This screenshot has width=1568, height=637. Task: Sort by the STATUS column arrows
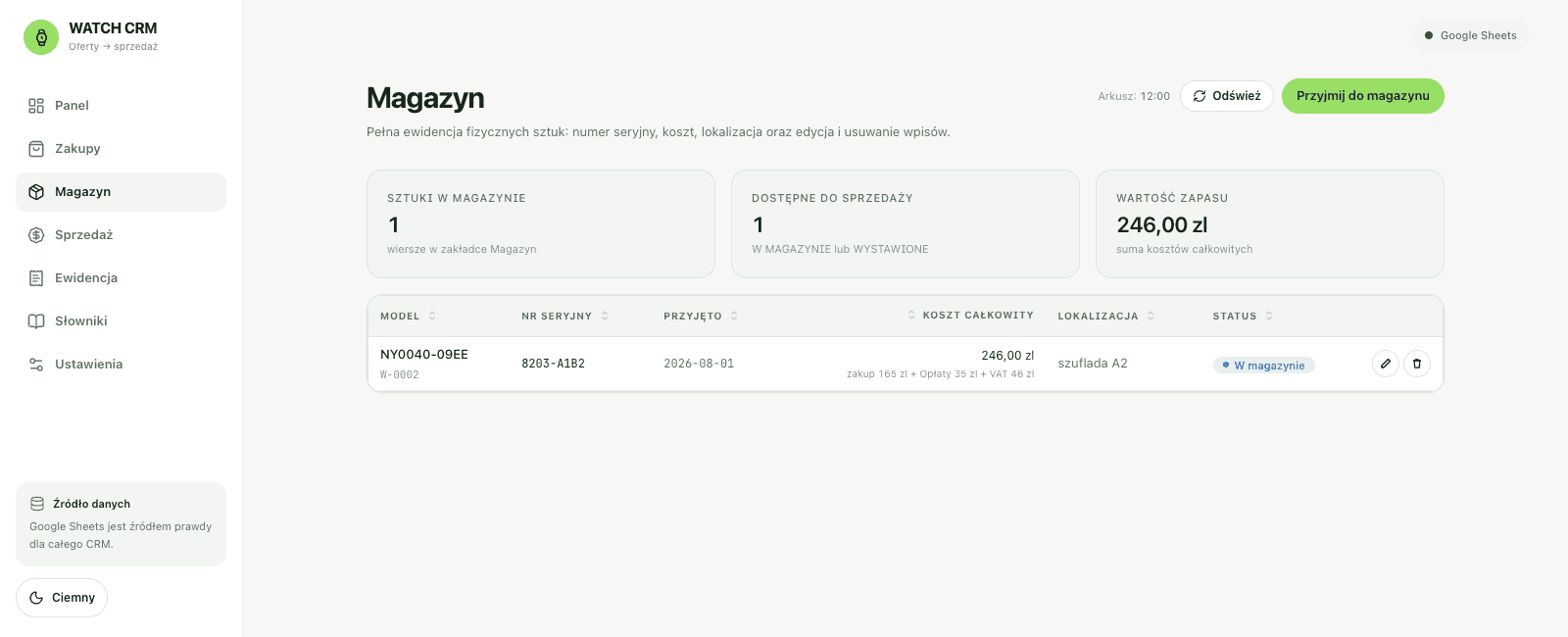click(1269, 316)
